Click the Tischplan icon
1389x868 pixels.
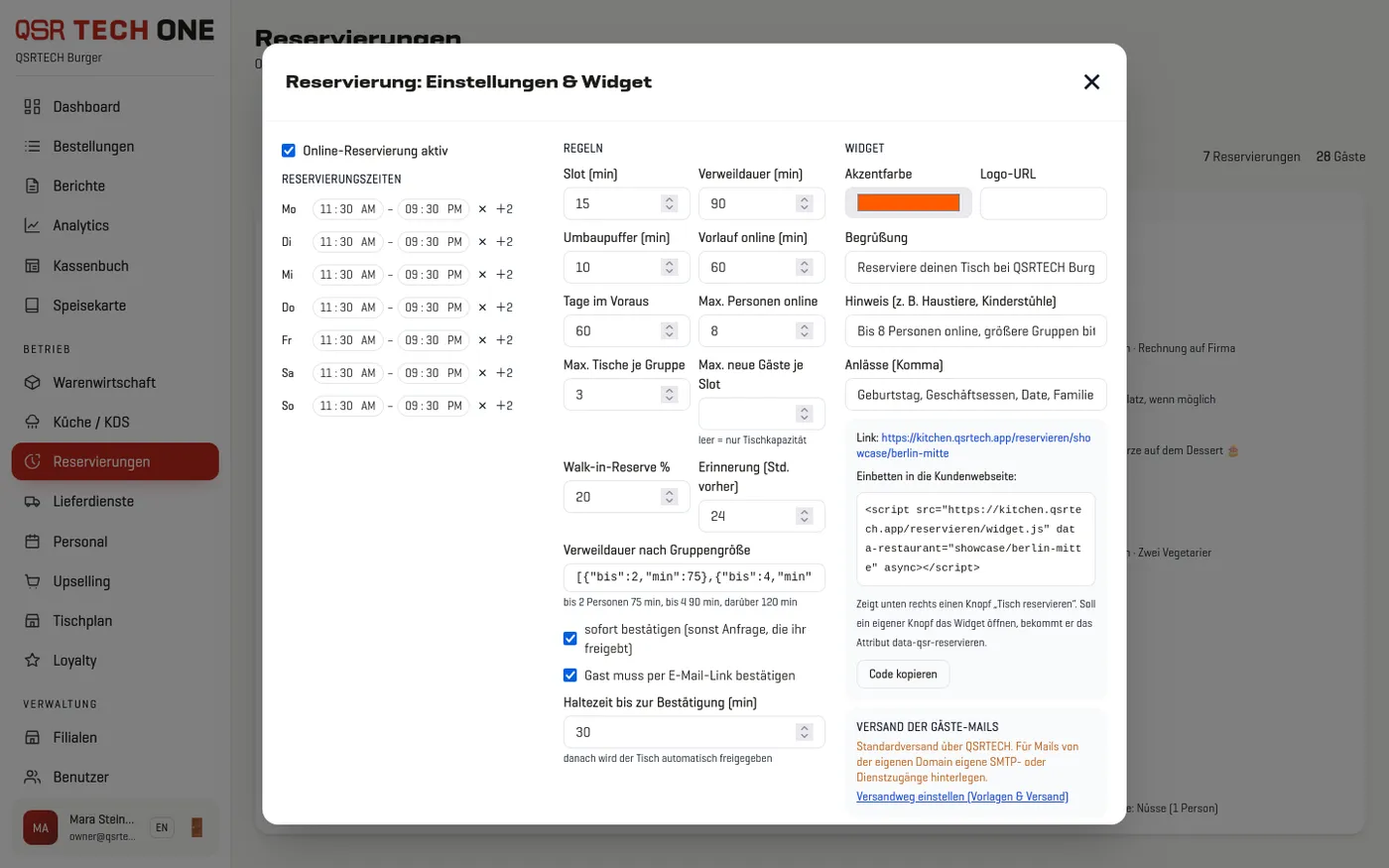pos(33,621)
